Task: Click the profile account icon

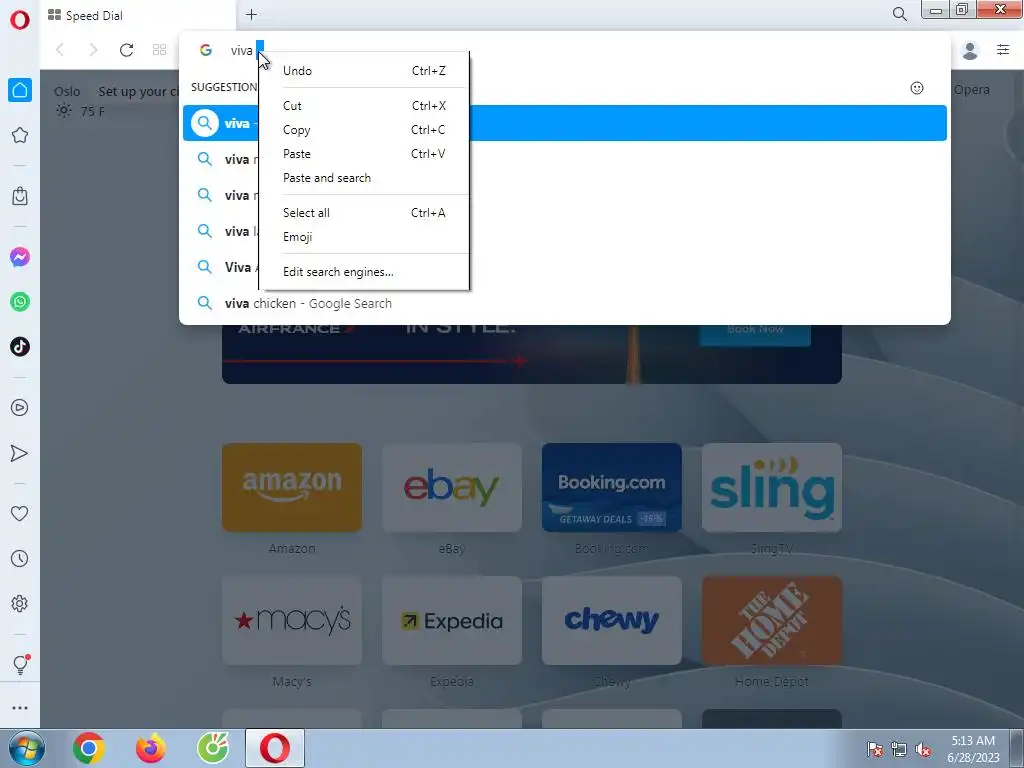Action: [x=970, y=50]
